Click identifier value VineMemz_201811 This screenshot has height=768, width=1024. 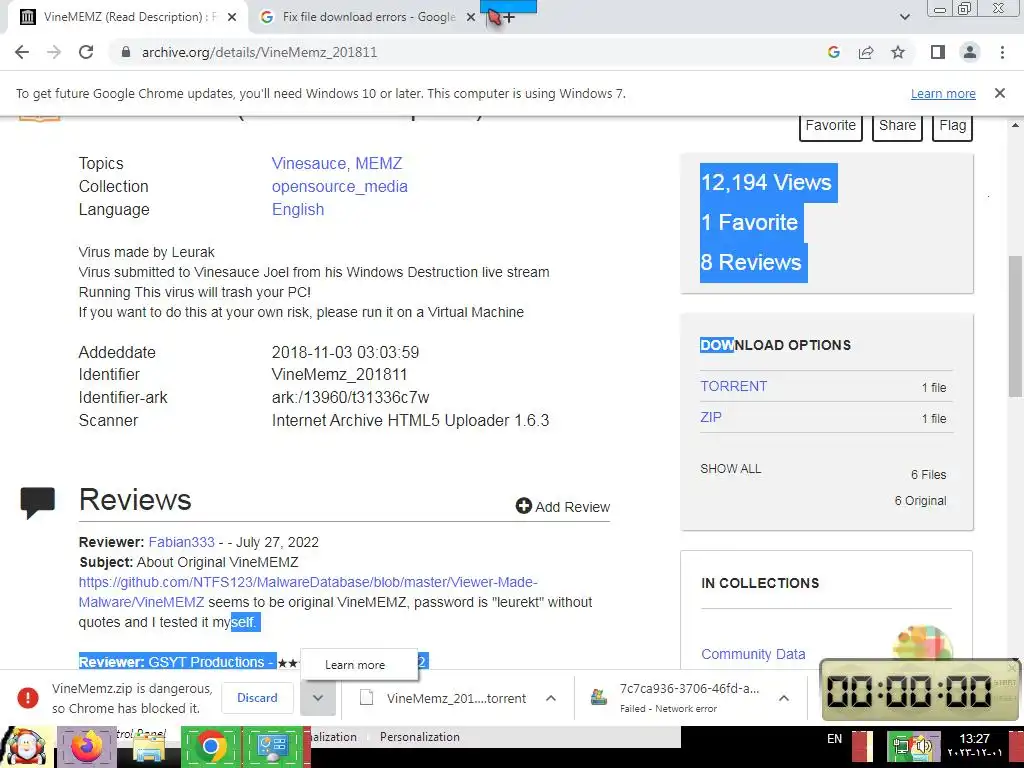click(340, 374)
